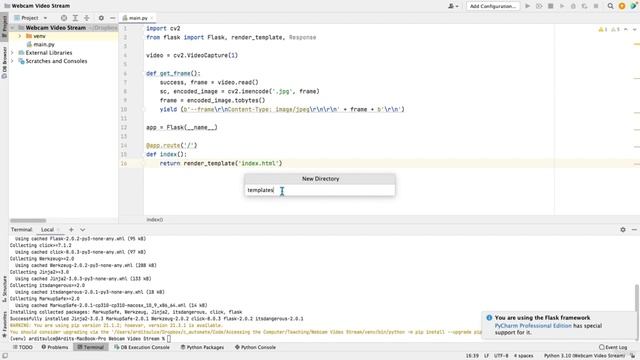Open the Problems tool window
Viewport: 640px width, 360px height.
point(55,347)
